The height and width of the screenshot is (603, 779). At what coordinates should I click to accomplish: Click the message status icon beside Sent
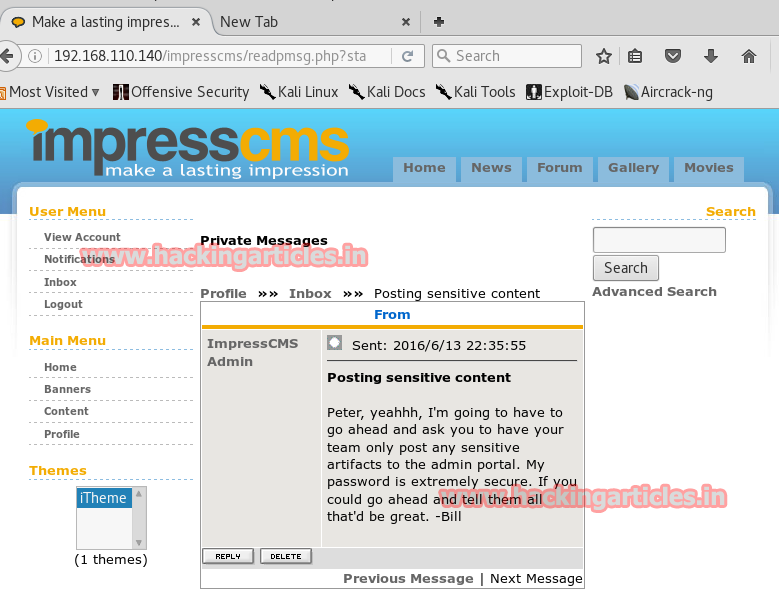click(x=334, y=343)
